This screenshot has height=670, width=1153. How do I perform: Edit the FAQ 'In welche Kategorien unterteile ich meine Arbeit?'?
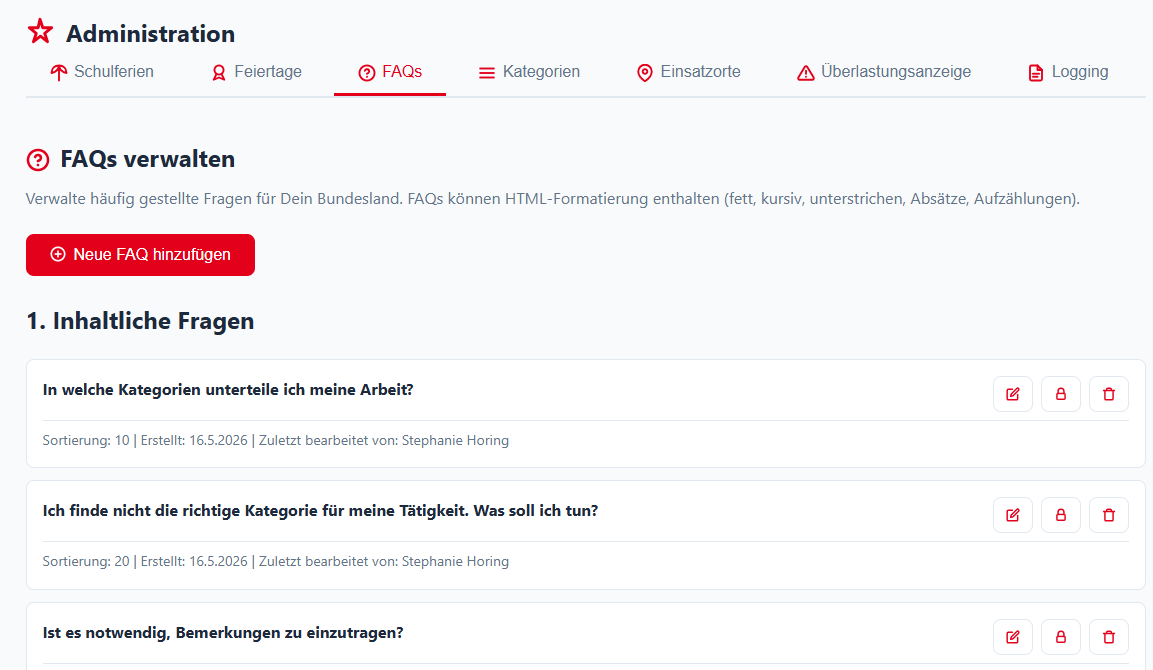tap(1013, 394)
